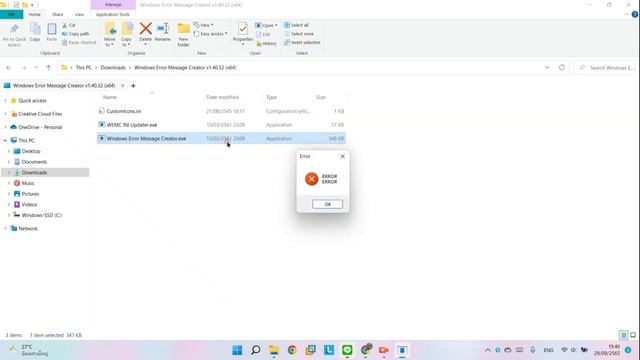Click Paste shortcut in Clipboard group
The width and height of the screenshot is (640, 360).
[x=79, y=42]
